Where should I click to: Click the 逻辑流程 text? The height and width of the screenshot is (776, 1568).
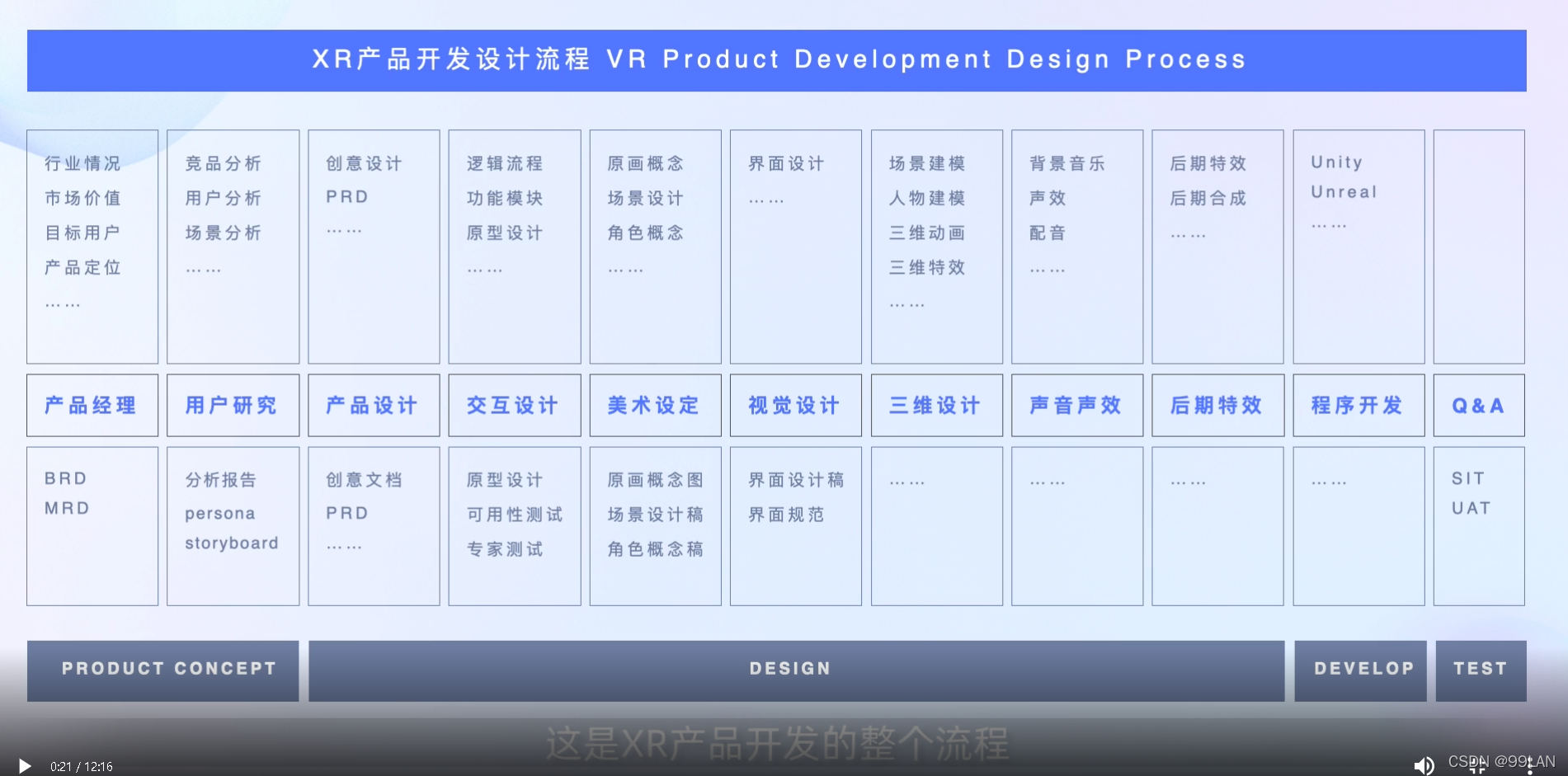(x=505, y=163)
